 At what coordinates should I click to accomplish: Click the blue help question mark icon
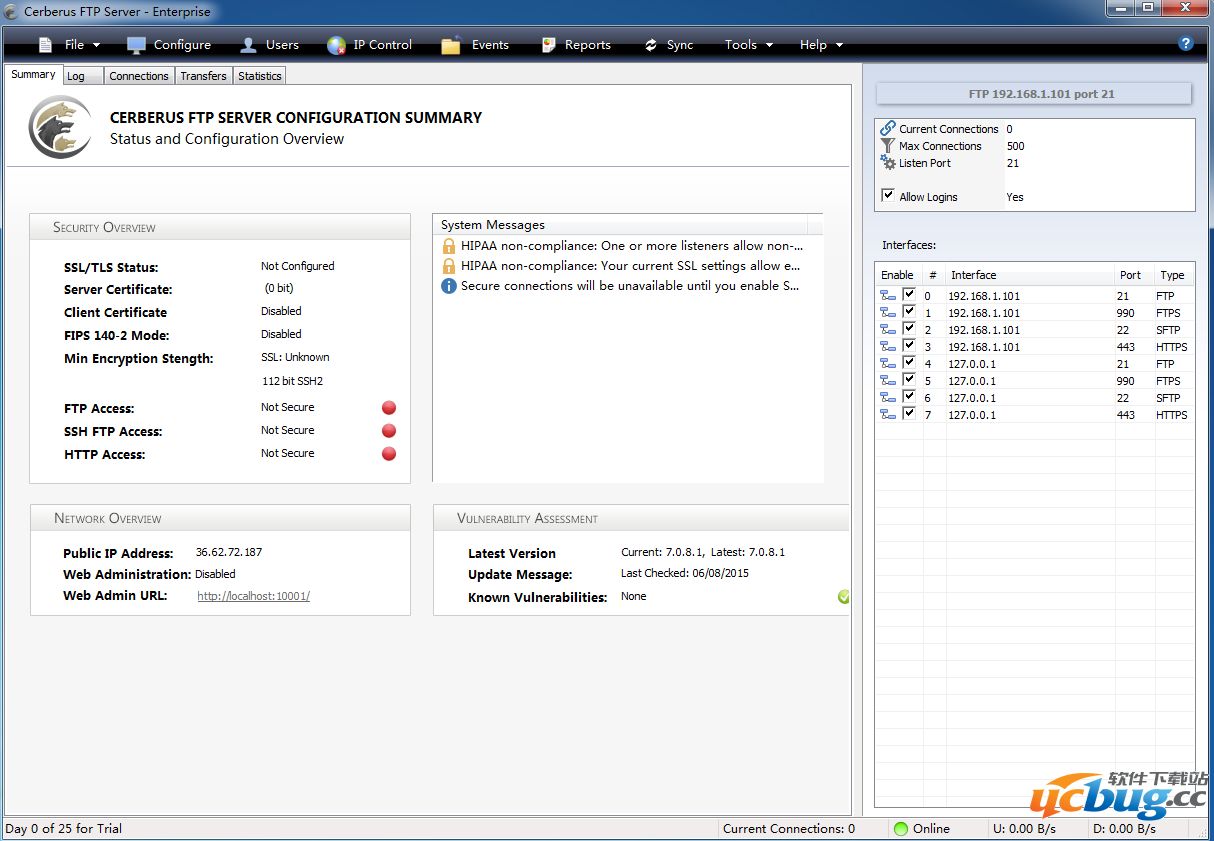point(1186,43)
